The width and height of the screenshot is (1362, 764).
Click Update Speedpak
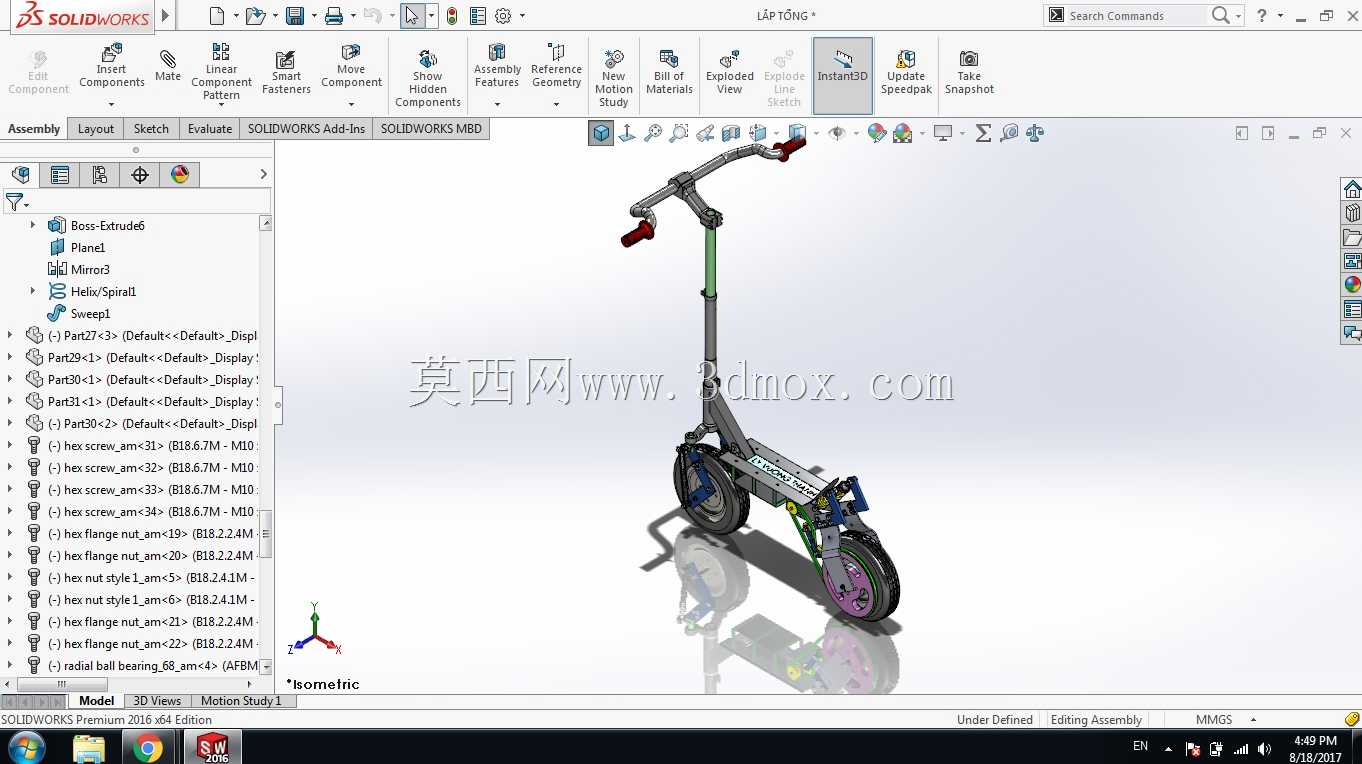click(906, 73)
